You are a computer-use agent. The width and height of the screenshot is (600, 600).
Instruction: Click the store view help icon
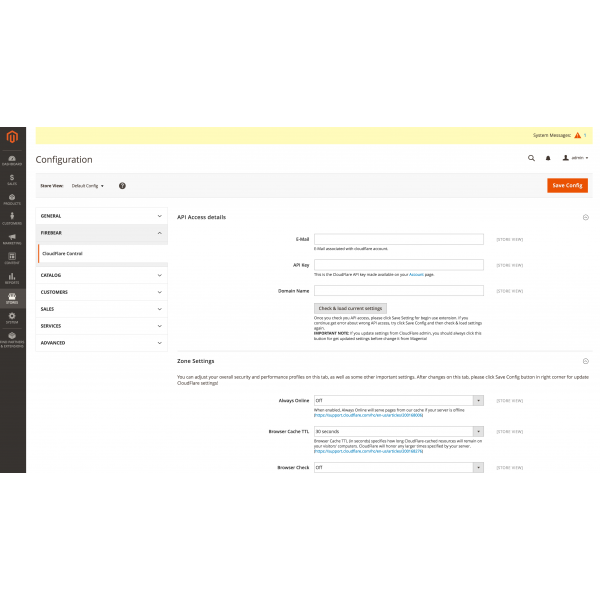(x=122, y=186)
